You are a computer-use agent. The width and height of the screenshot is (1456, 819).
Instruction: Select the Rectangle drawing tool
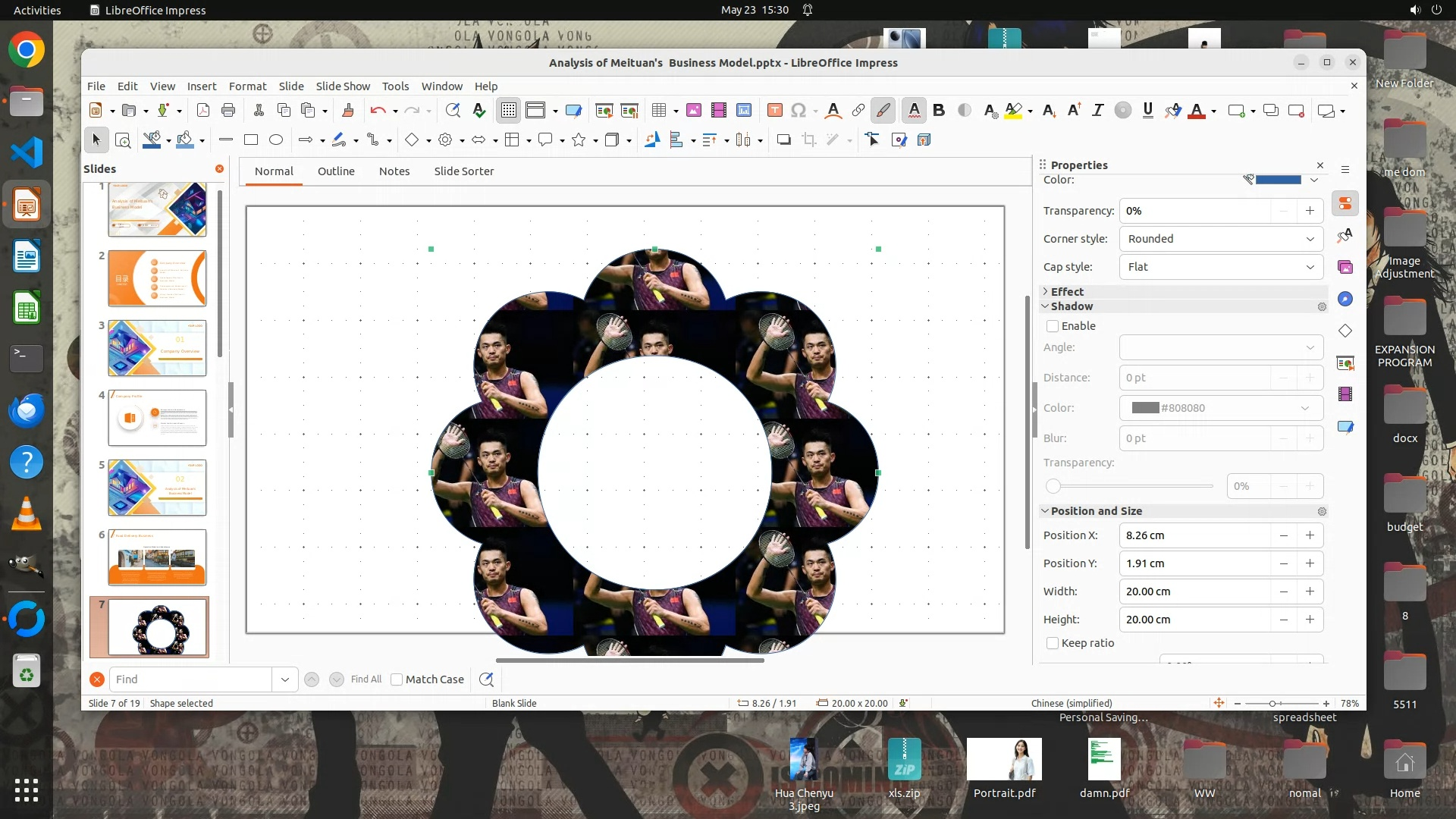pos(251,140)
